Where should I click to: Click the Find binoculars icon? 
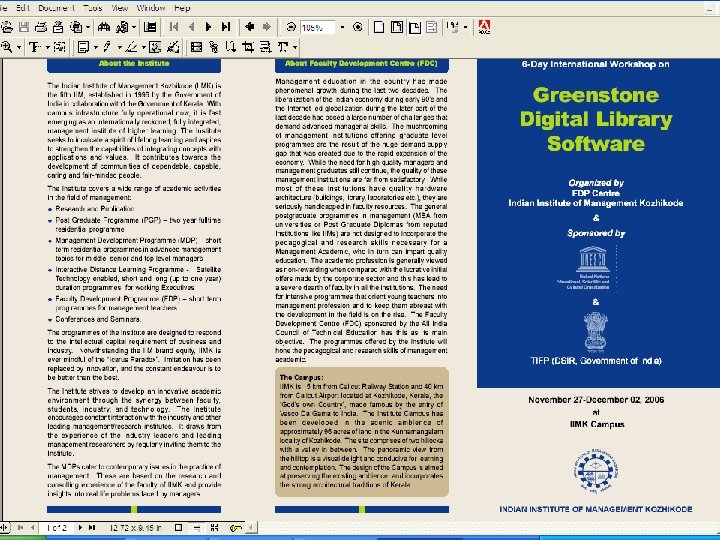click(x=104, y=28)
